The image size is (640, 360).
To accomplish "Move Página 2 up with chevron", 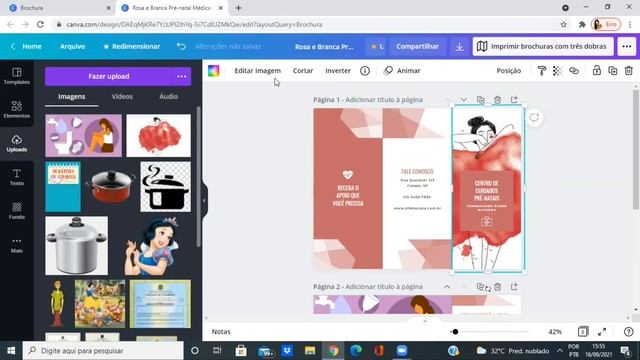I will click(x=447, y=287).
